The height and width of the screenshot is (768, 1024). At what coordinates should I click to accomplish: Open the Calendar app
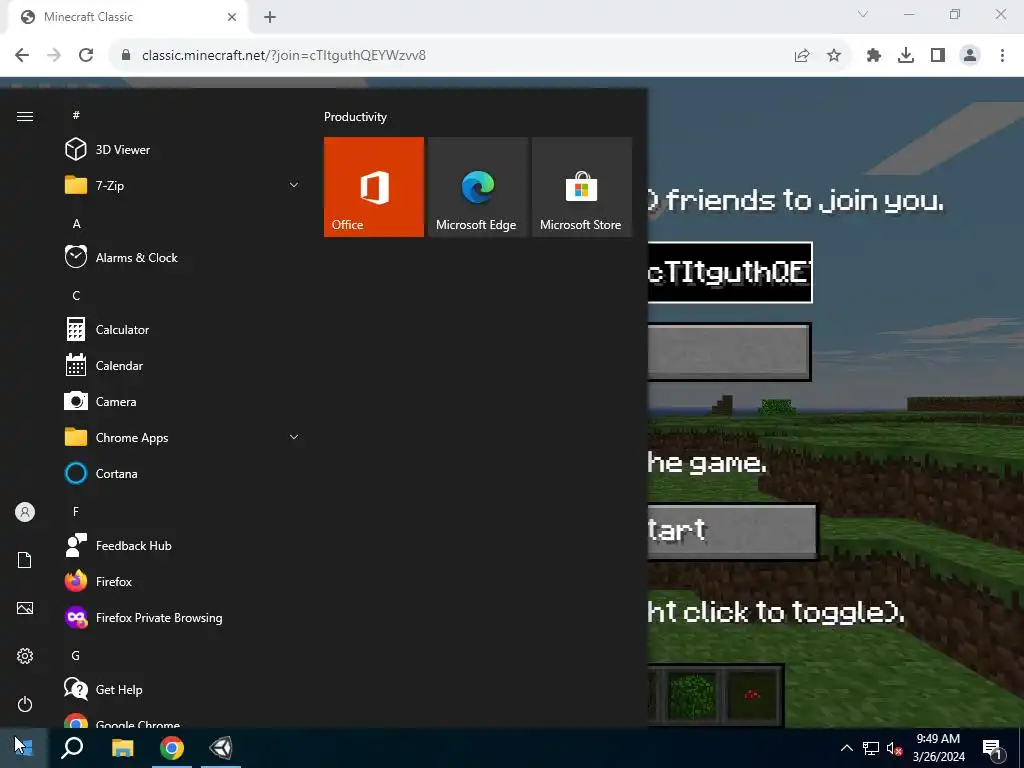click(x=183, y=366)
